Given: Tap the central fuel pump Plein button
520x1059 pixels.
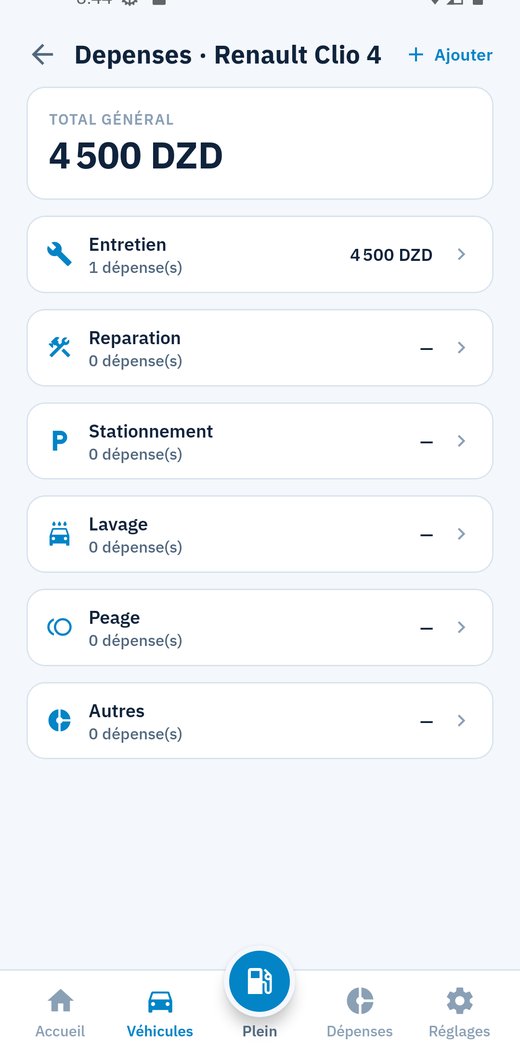Looking at the screenshot, I should point(259,981).
